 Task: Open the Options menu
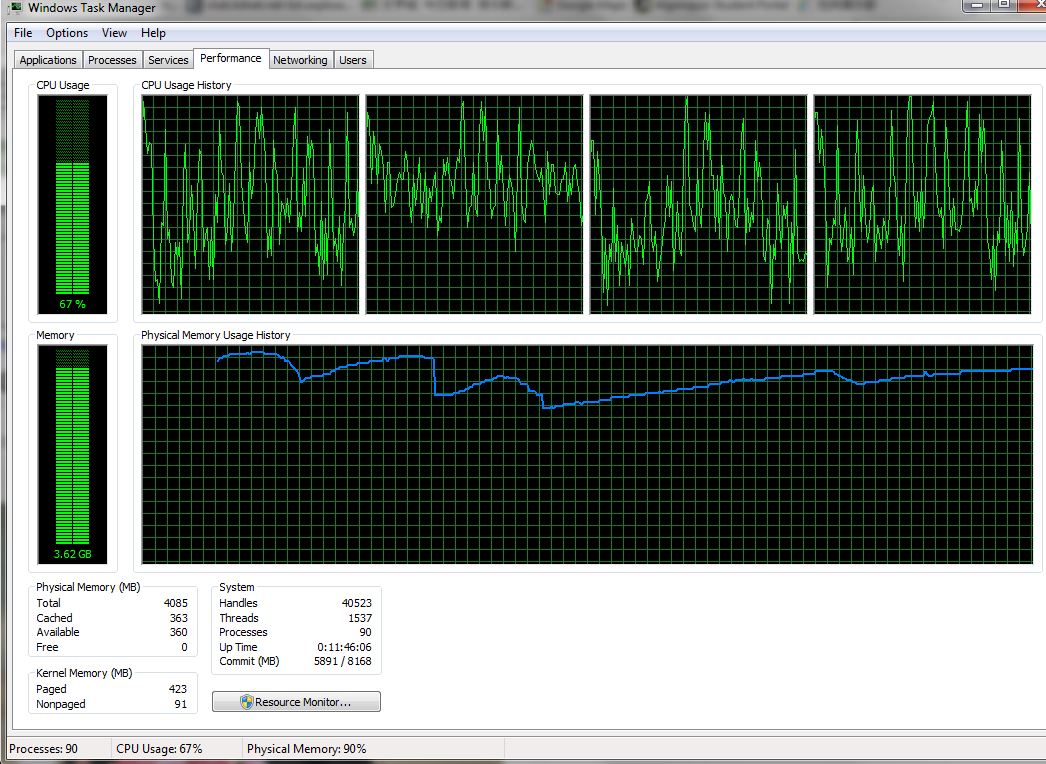click(67, 33)
